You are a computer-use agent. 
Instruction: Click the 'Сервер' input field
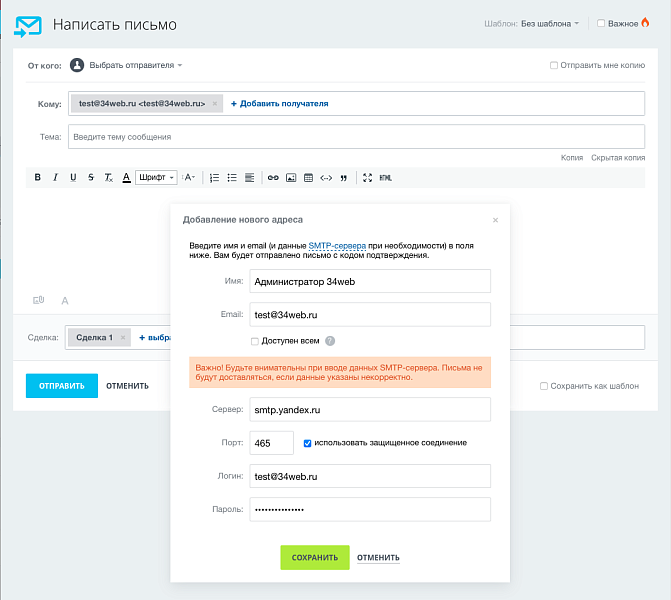coord(370,410)
